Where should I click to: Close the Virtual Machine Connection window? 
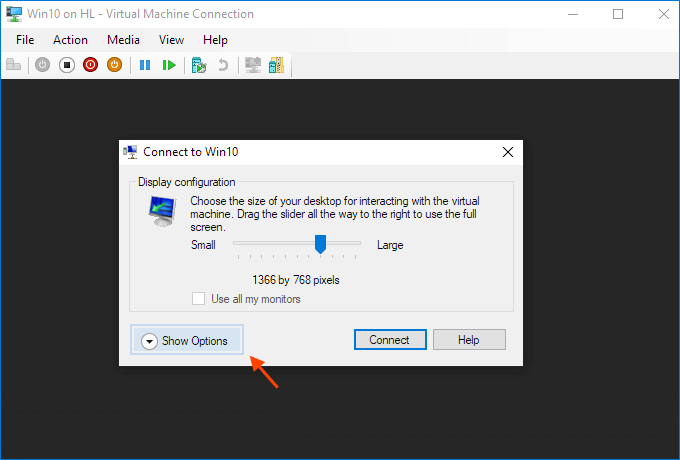point(664,14)
